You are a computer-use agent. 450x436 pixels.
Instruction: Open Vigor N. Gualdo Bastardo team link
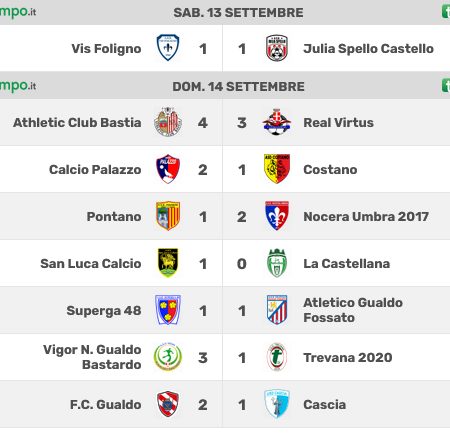92,357
